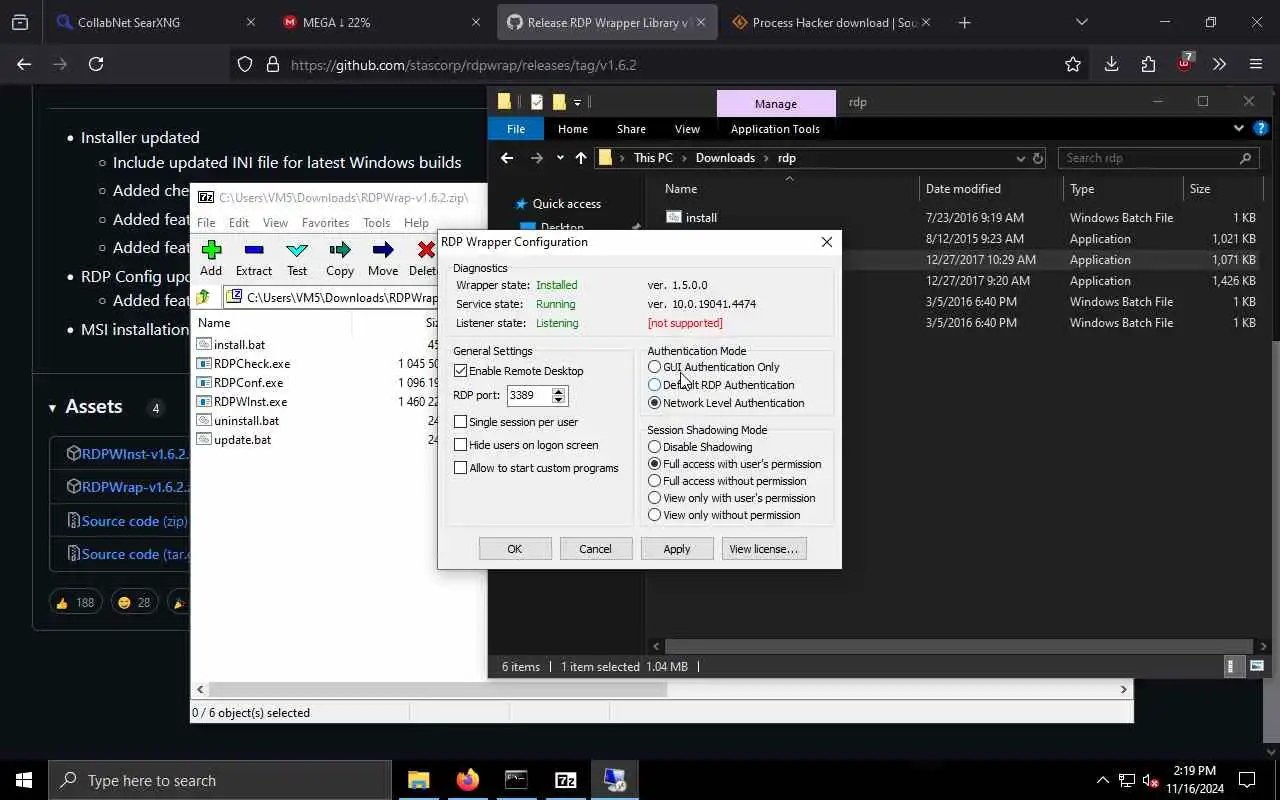Toggle Enable Remote Desktop checkbox
The height and width of the screenshot is (800, 1280).
pos(461,371)
